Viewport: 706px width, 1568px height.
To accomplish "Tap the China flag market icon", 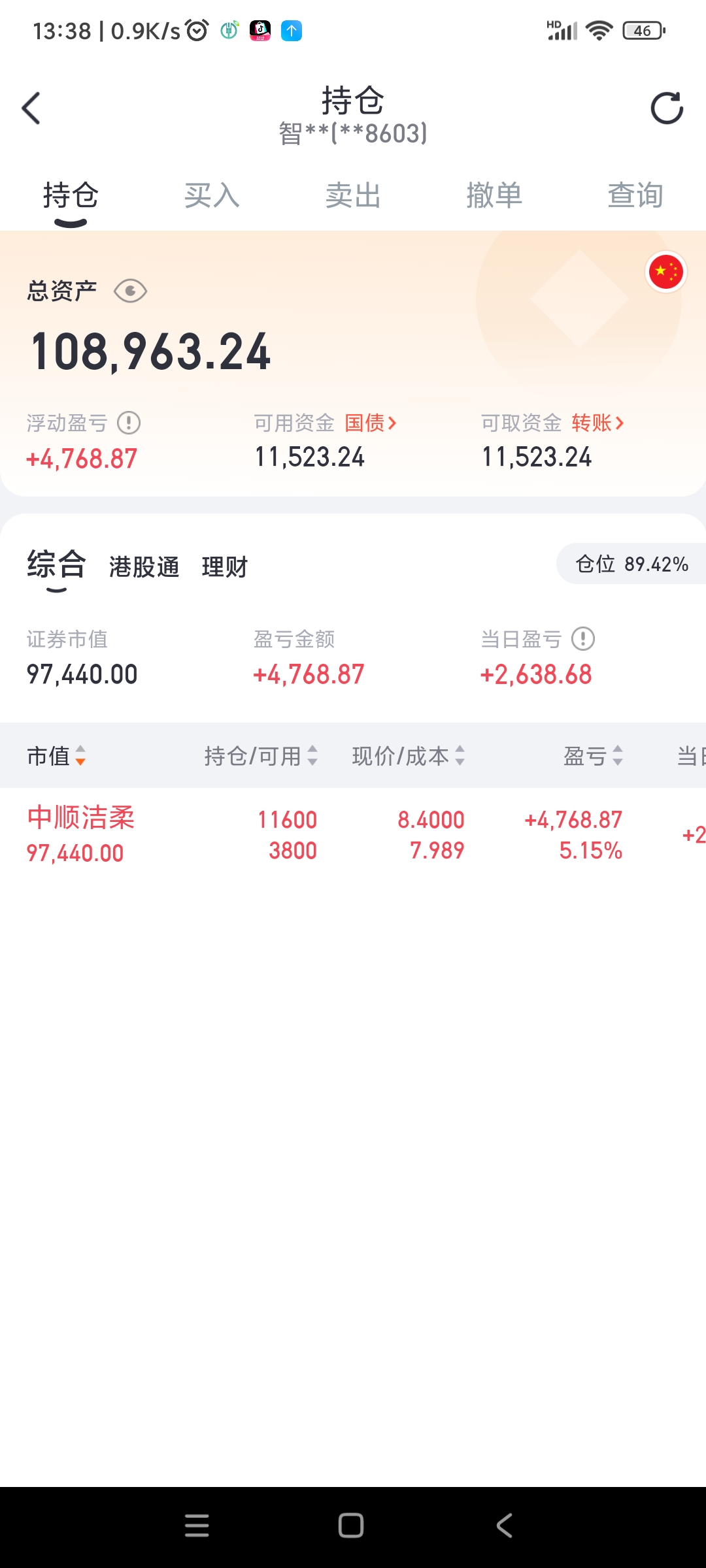I will [665, 272].
